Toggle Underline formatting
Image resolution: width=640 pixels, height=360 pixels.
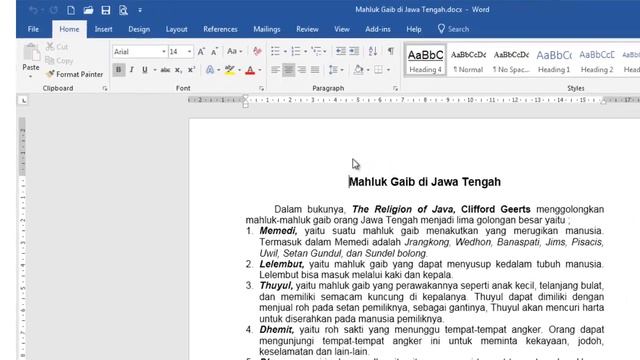(x=144, y=70)
